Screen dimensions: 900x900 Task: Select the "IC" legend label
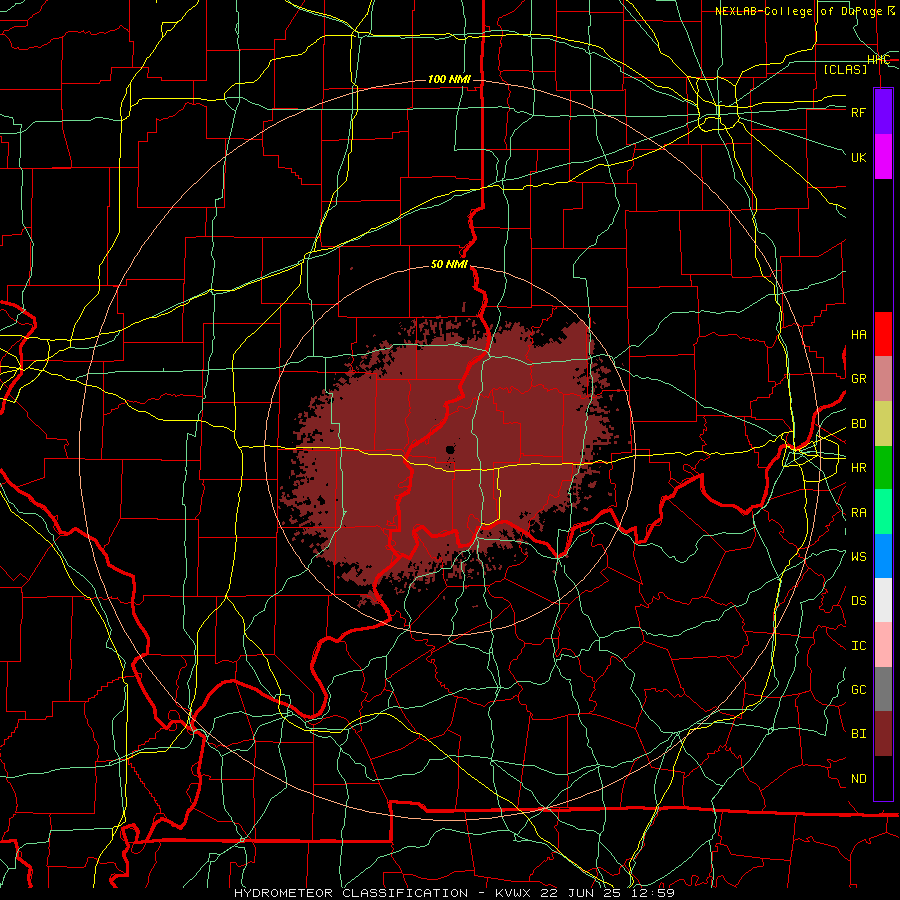(x=859, y=646)
